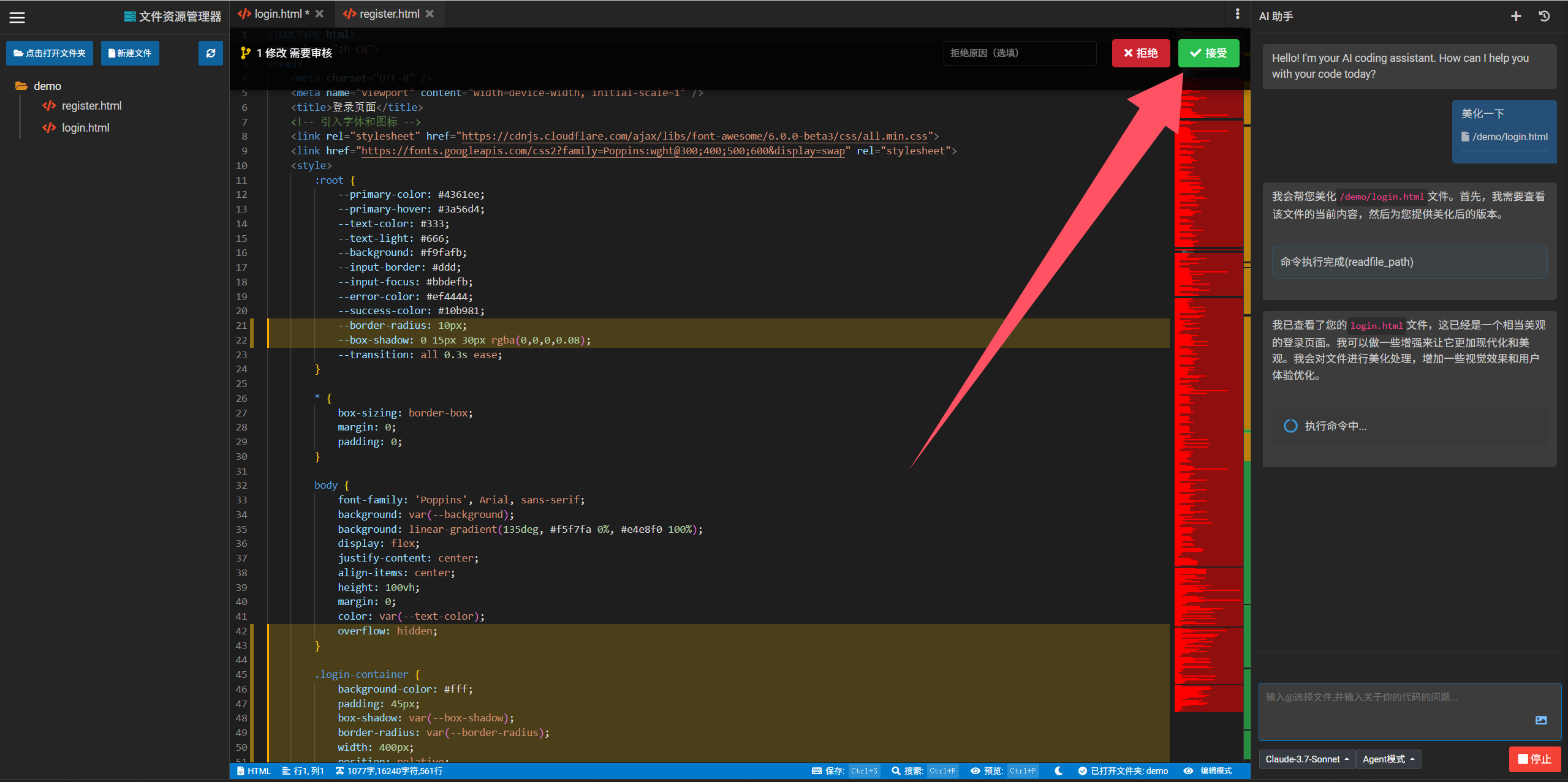
Task: Click the AI message input box
Action: point(1409,712)
